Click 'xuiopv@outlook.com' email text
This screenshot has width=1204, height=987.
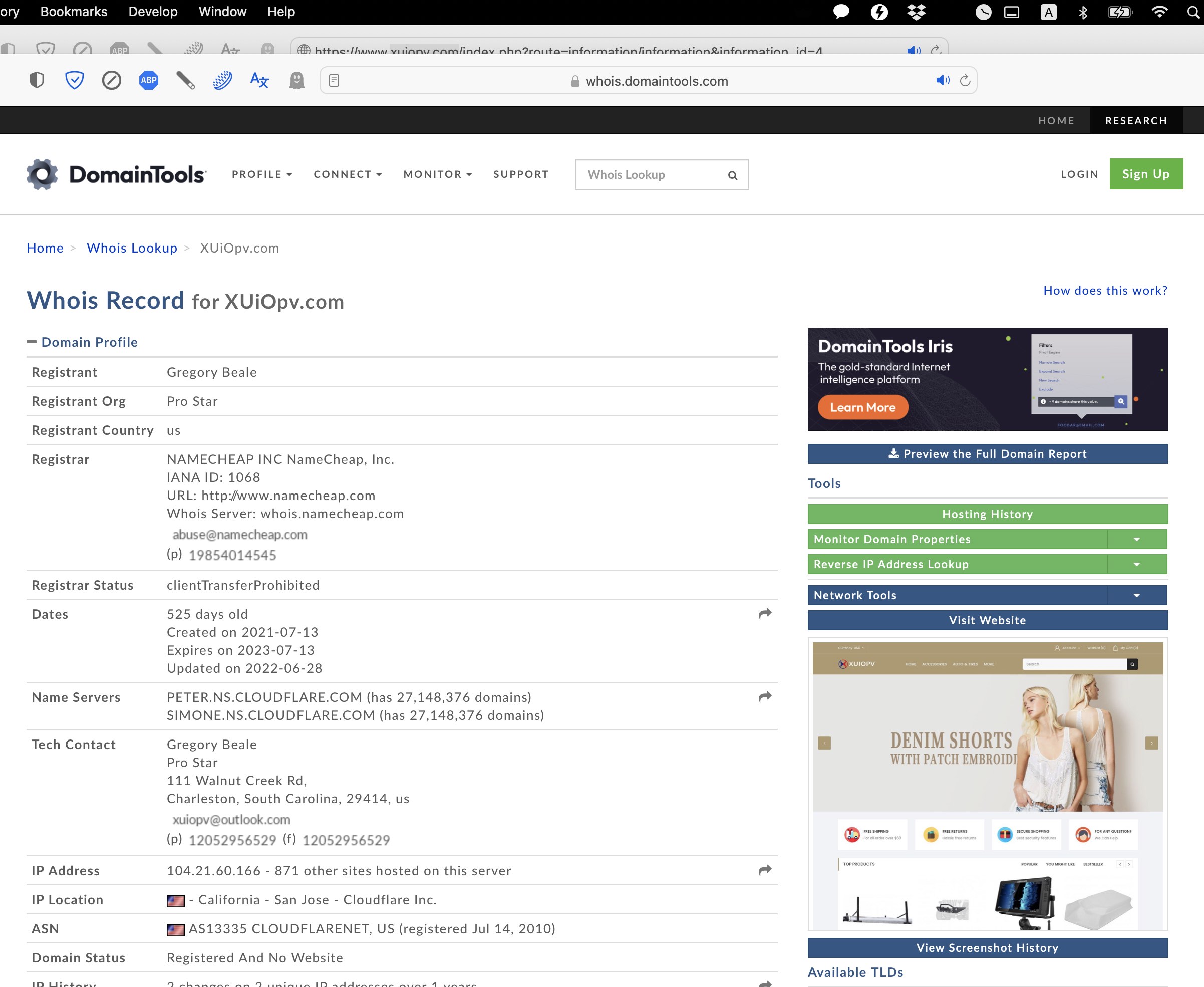click(231, 819)
